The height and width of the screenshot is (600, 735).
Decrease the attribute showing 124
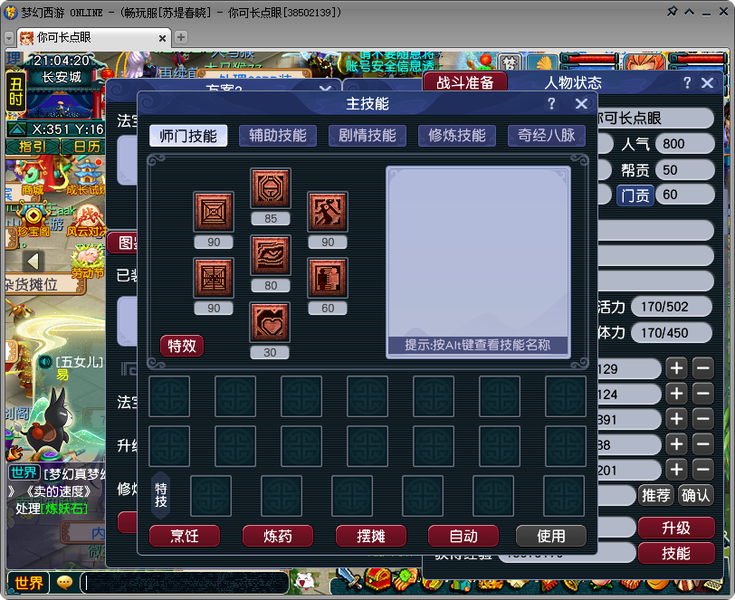[x=703, y=394]
